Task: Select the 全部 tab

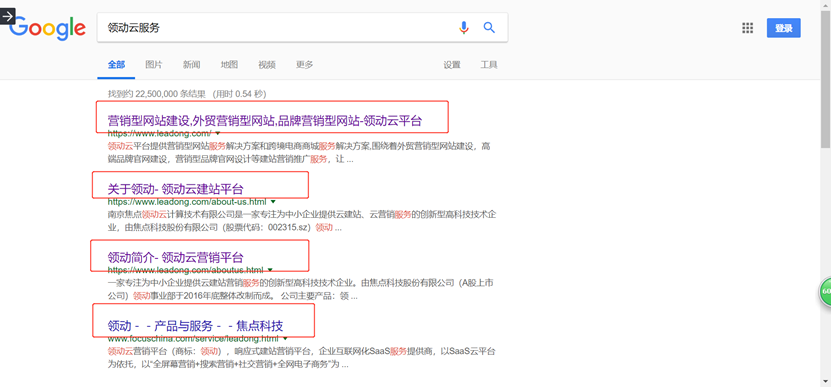Action: click(x=116, y=65)
